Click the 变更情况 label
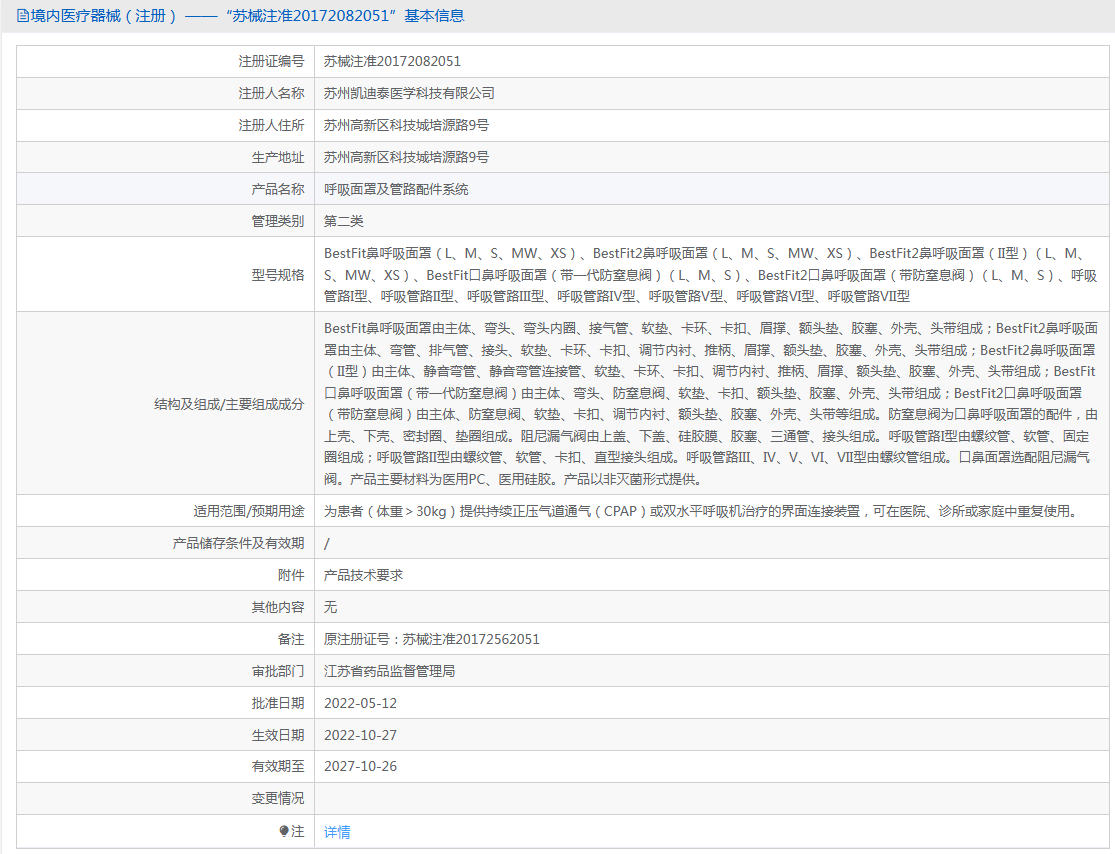The width and height of the screenshot is (1115, 854). (x=277, y=798)
